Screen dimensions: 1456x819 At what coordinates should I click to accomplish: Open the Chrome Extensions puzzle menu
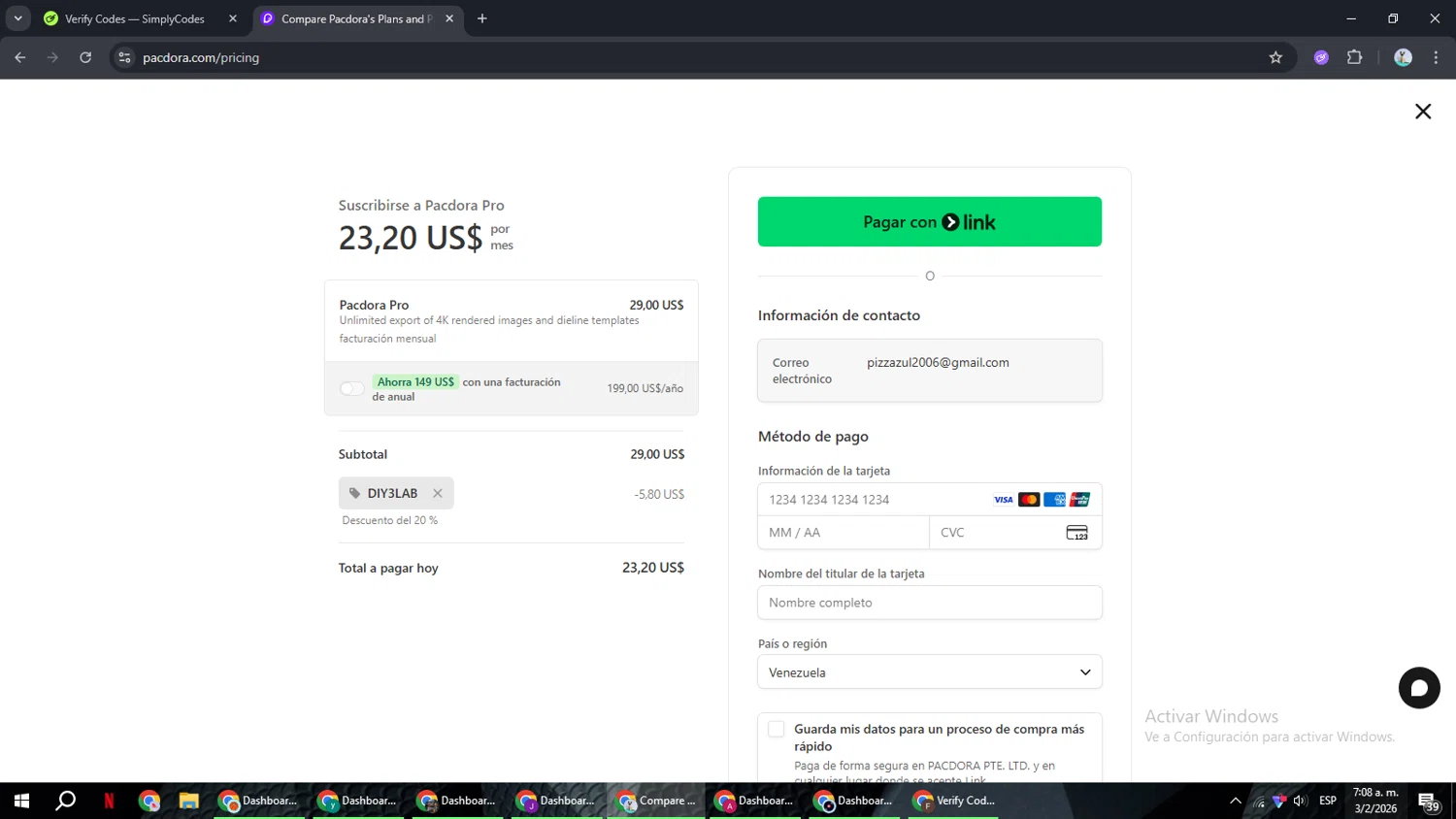[x=1355, y=57]
